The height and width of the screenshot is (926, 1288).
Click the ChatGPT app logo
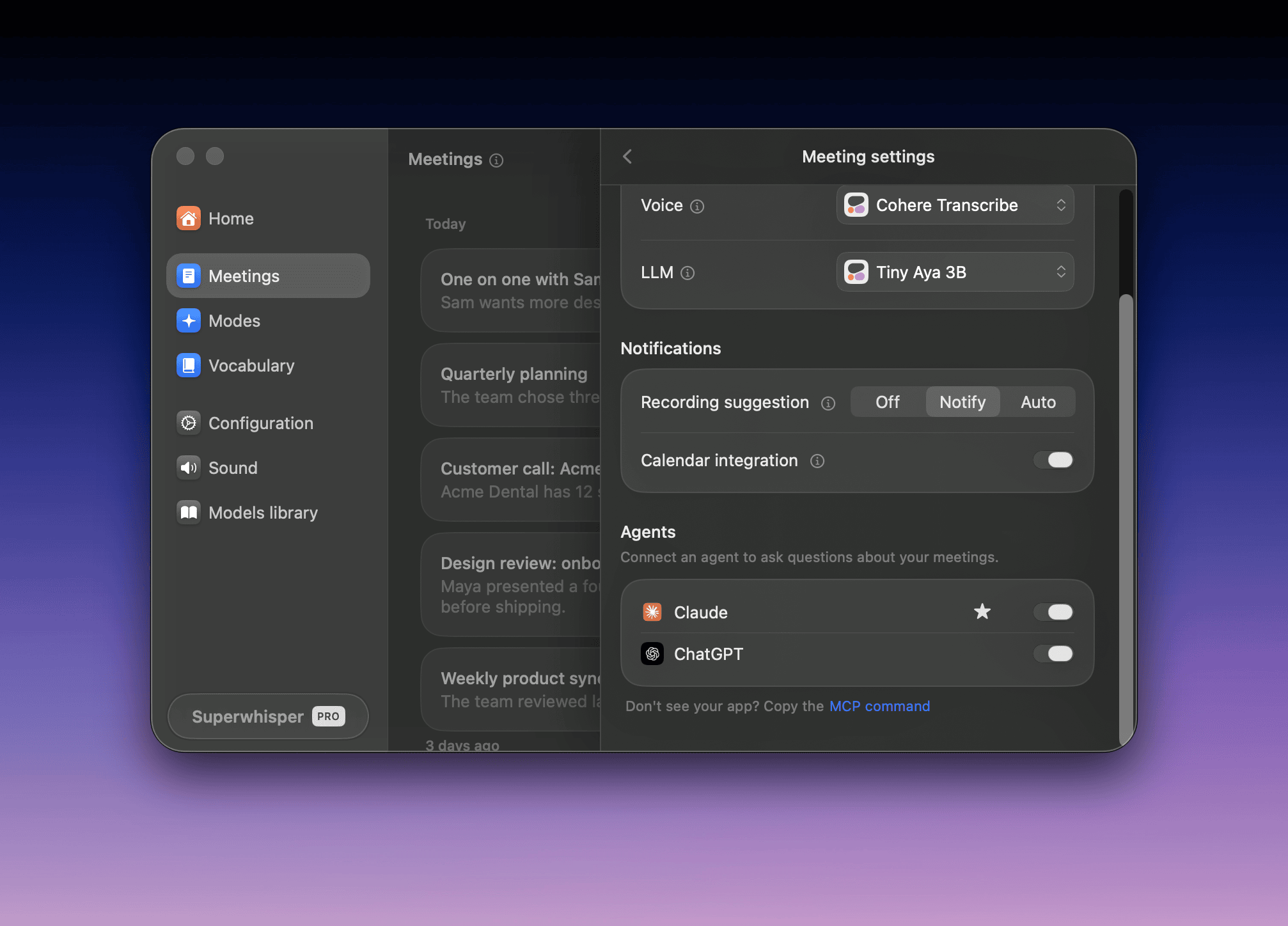[x=652, y=654]
